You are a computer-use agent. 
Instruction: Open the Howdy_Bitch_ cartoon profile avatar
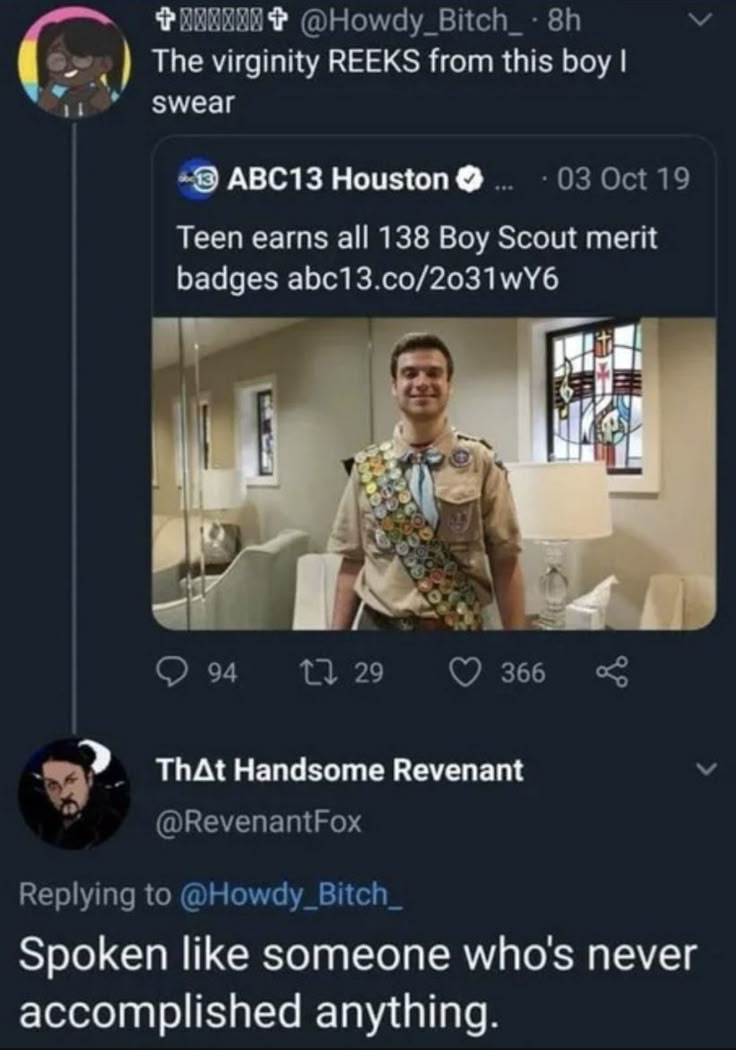[x=73, y=63]
